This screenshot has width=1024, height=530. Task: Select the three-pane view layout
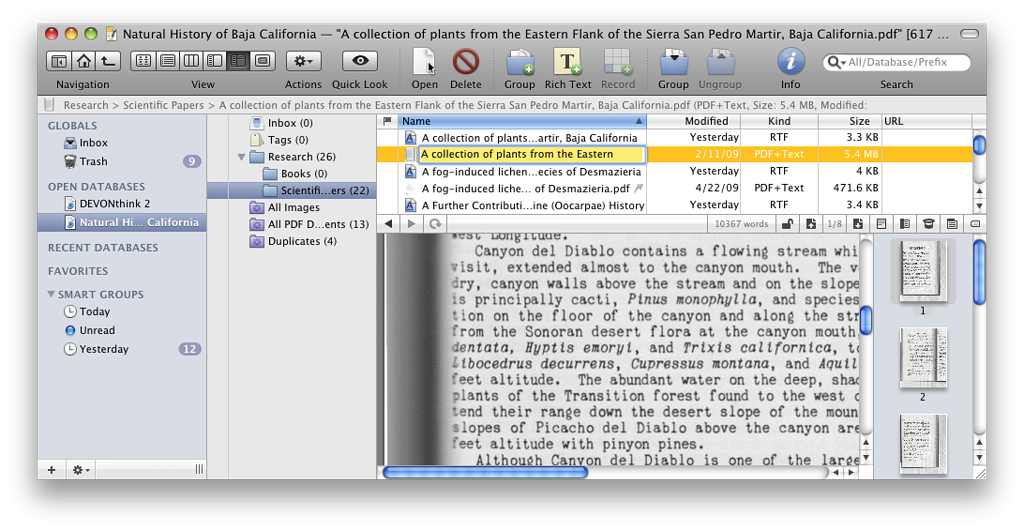(238, 61)
